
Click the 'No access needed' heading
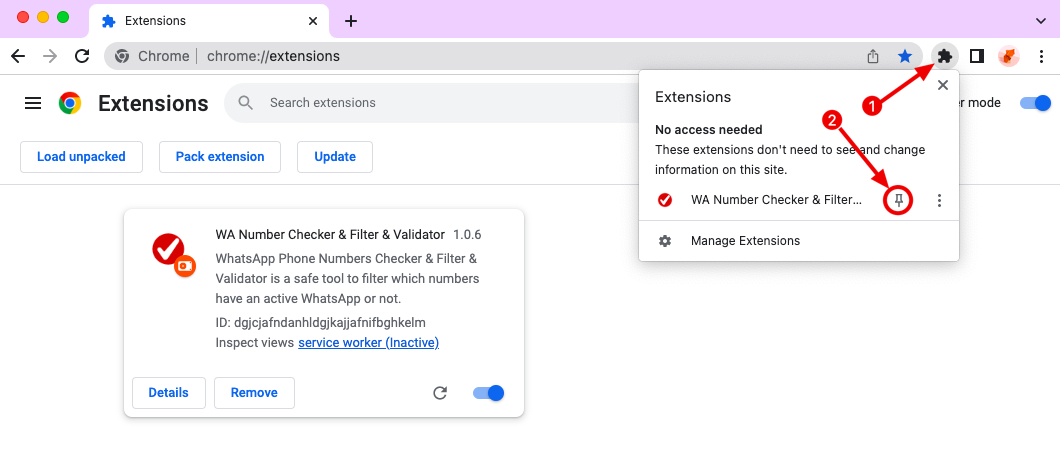pos(708,129)
